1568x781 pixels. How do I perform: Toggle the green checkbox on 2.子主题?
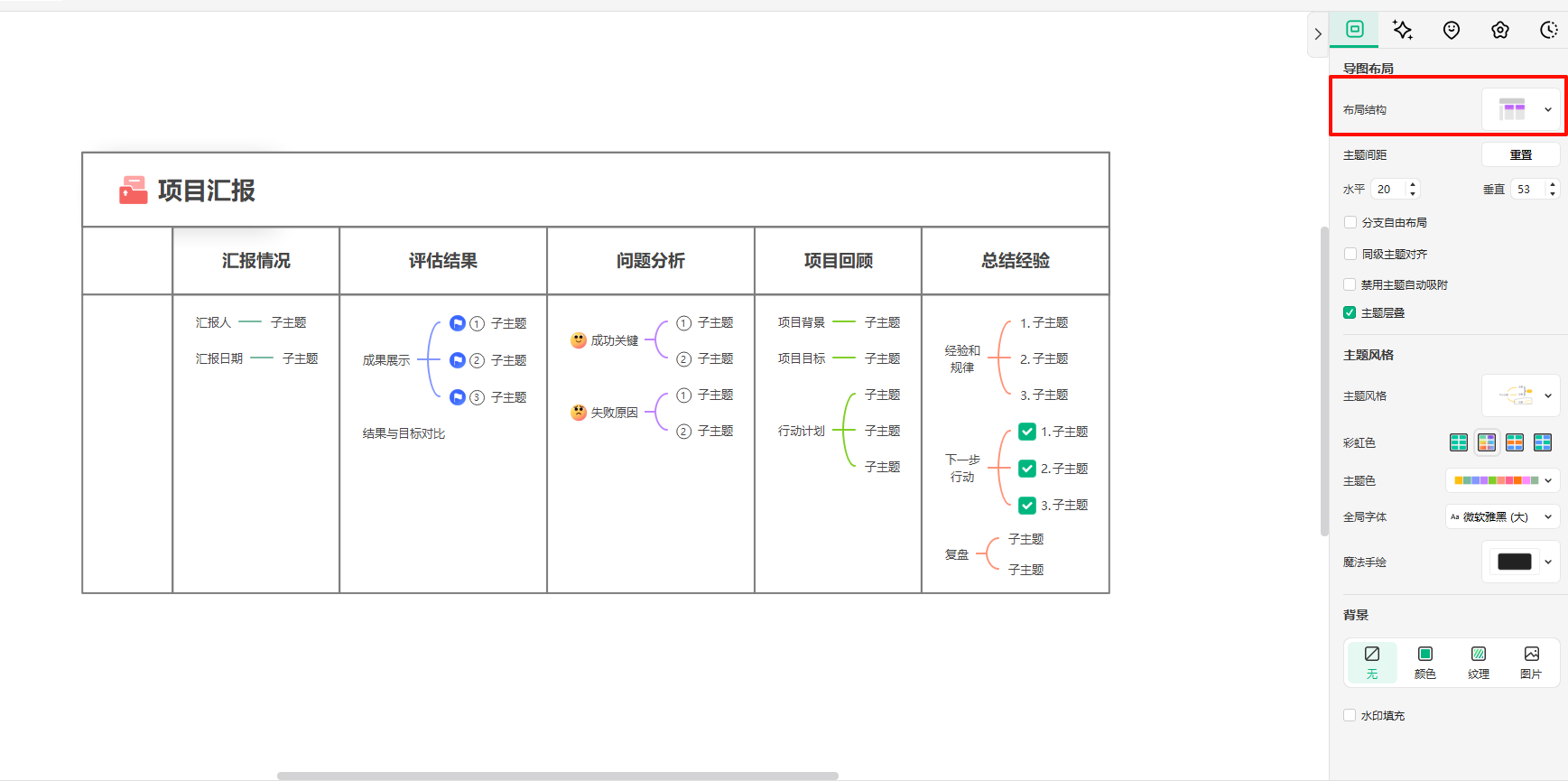pos(1027,469)
